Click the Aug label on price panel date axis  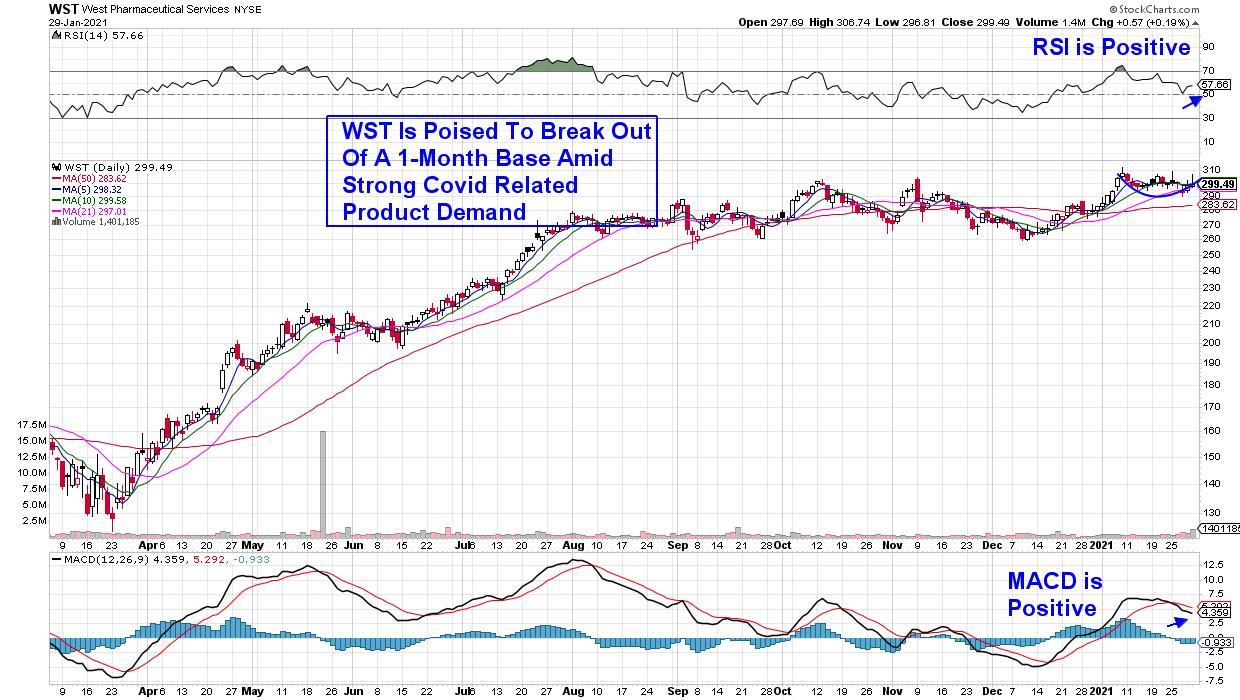point(572,547)
